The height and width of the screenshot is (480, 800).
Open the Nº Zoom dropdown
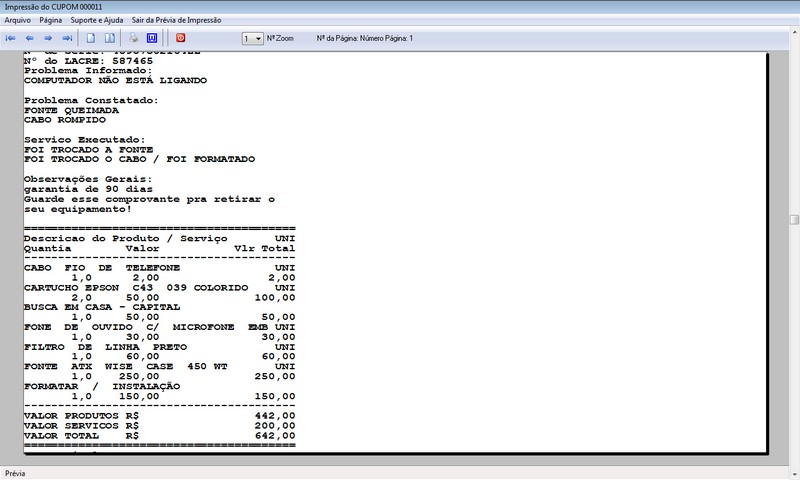pos(253,38)
